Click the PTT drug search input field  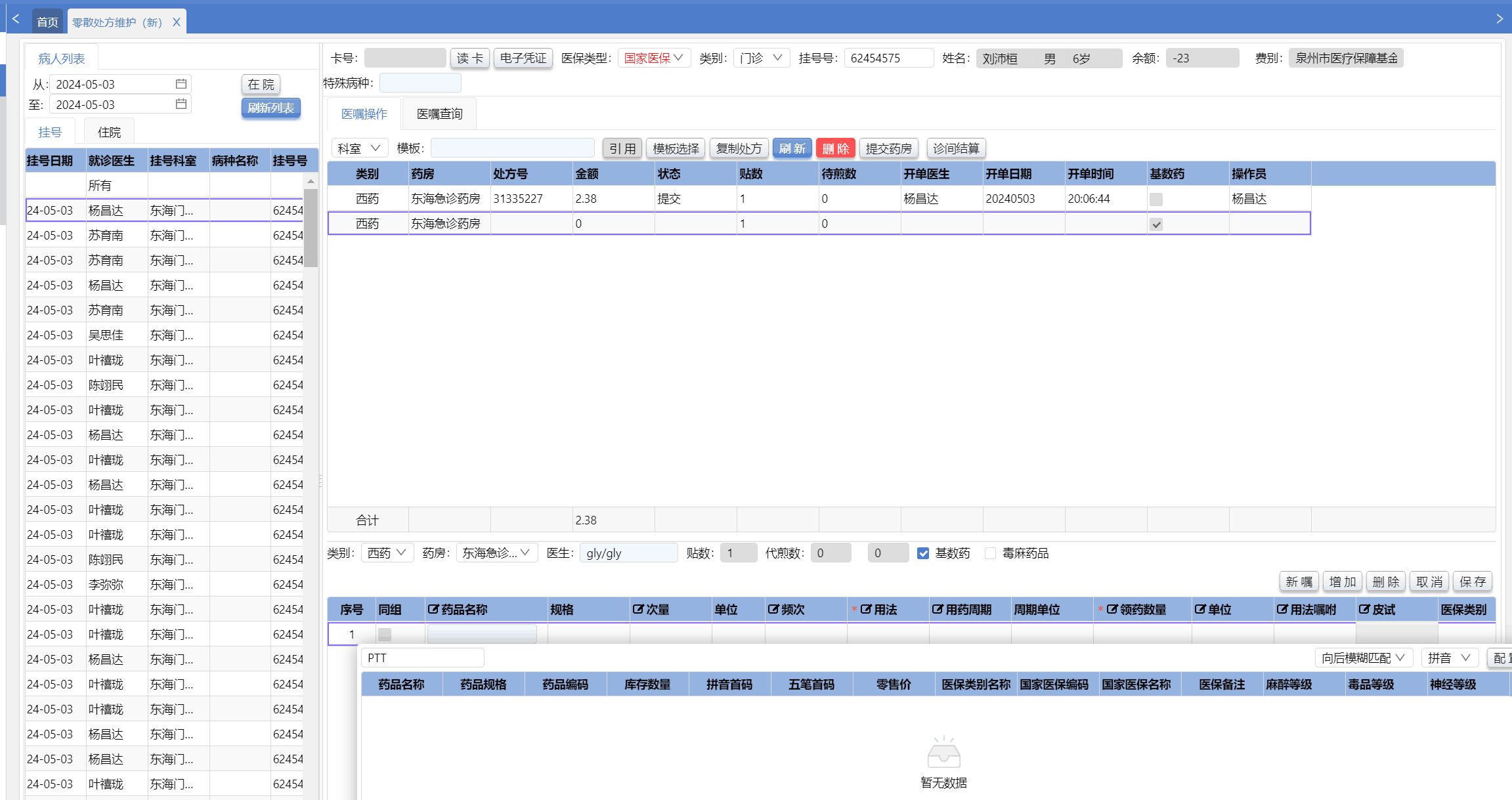pos(421,658)
